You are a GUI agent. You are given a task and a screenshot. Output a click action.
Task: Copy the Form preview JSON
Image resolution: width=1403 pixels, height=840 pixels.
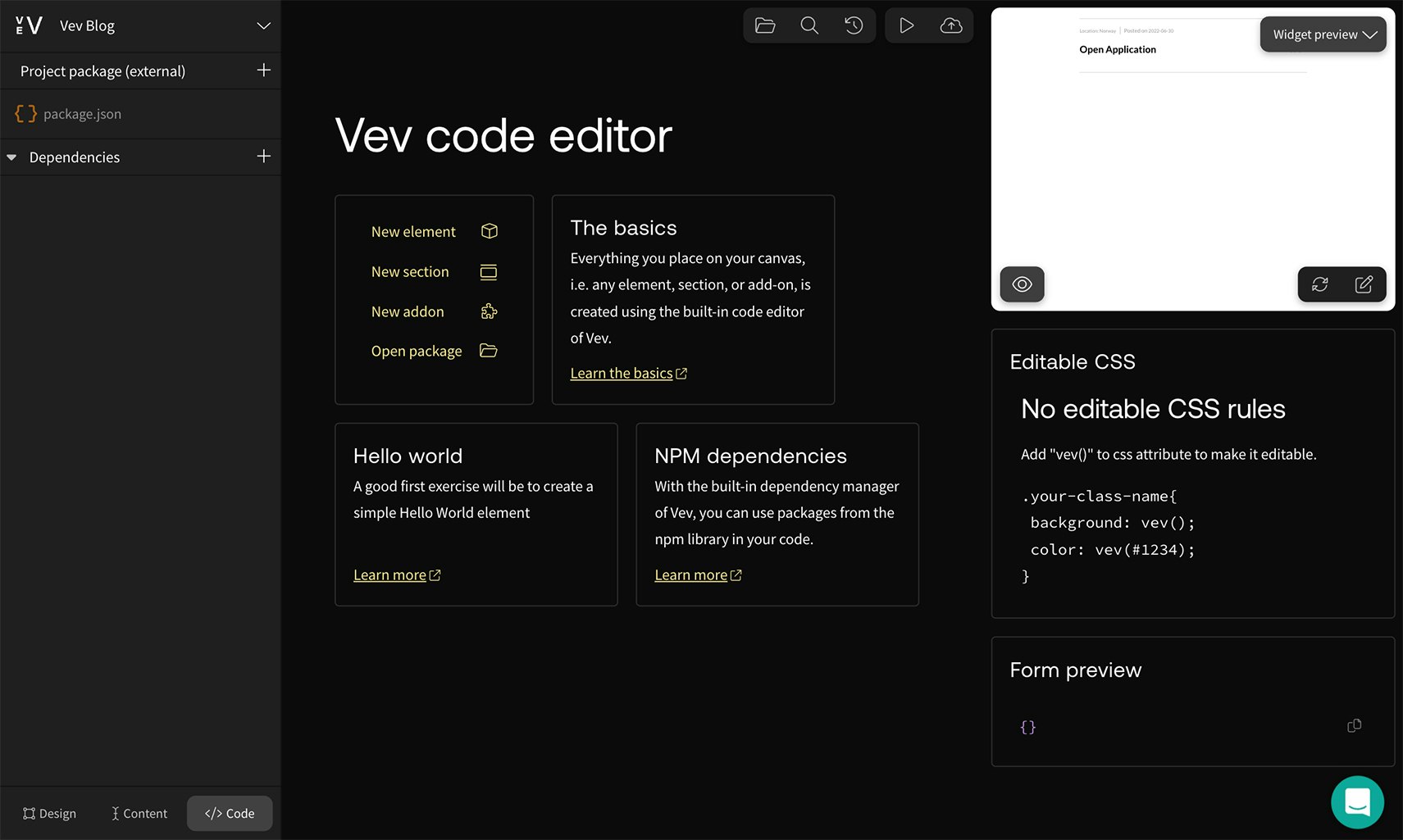point(1354,726)
